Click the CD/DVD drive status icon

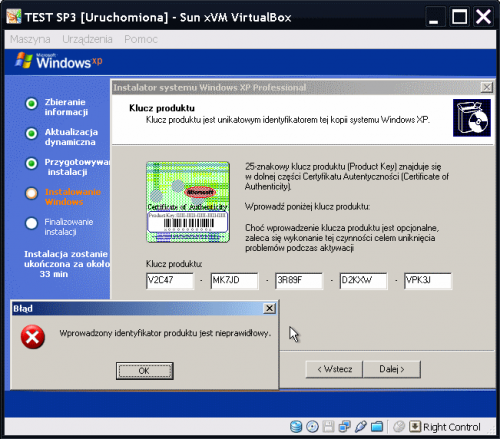pyautogui.click(x=312, y=427)
